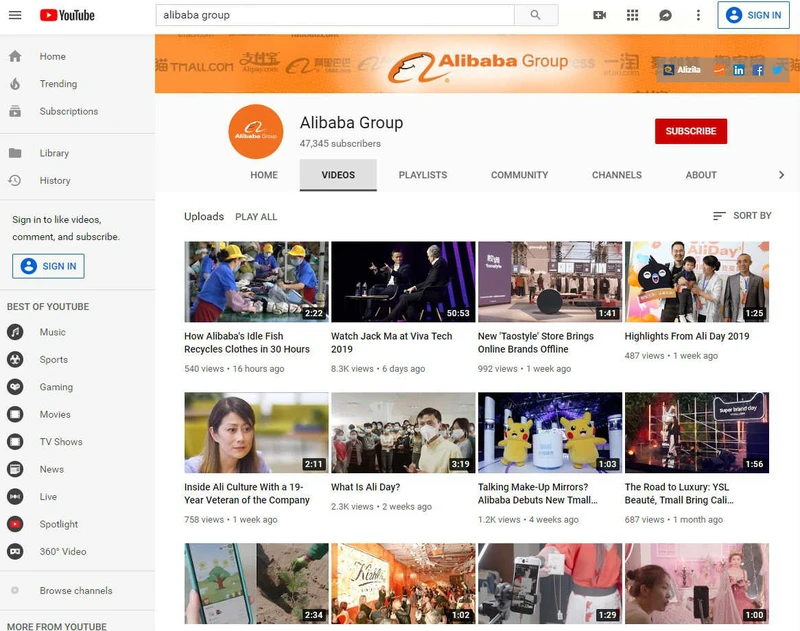Open 'Watch Jack Ma at Viva Tech 2019' title
Viewport: 800px width, 631px height.
pos(391,343)
